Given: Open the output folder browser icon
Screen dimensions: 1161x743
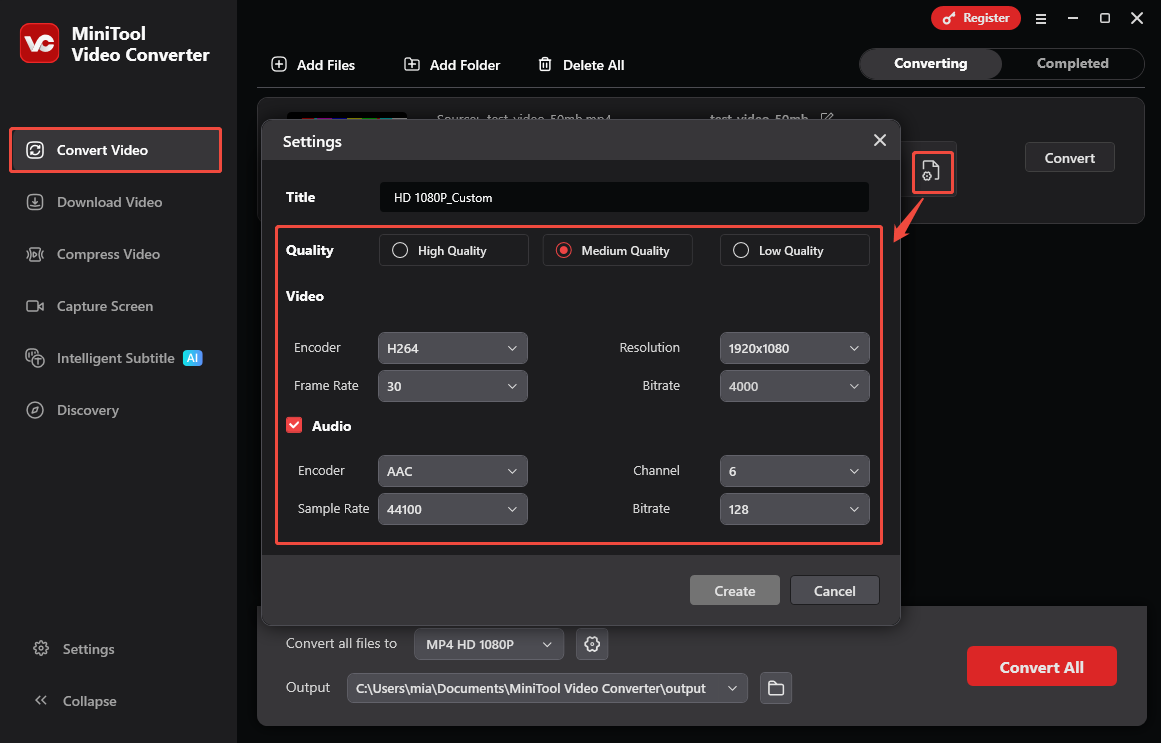Looking at the screenshot, I should pyautogui.click(x=776, y=688).
